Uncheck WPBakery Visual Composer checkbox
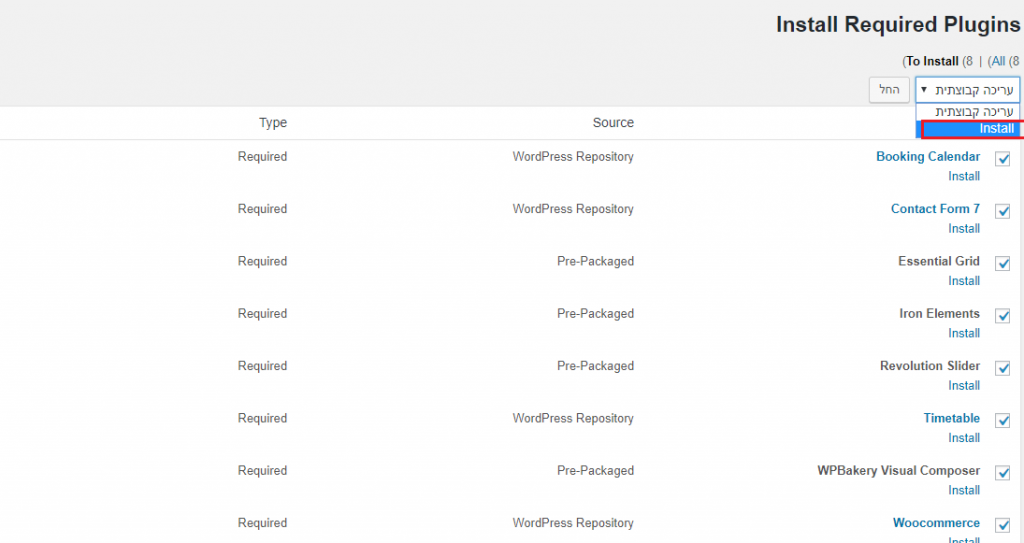 1002,472
